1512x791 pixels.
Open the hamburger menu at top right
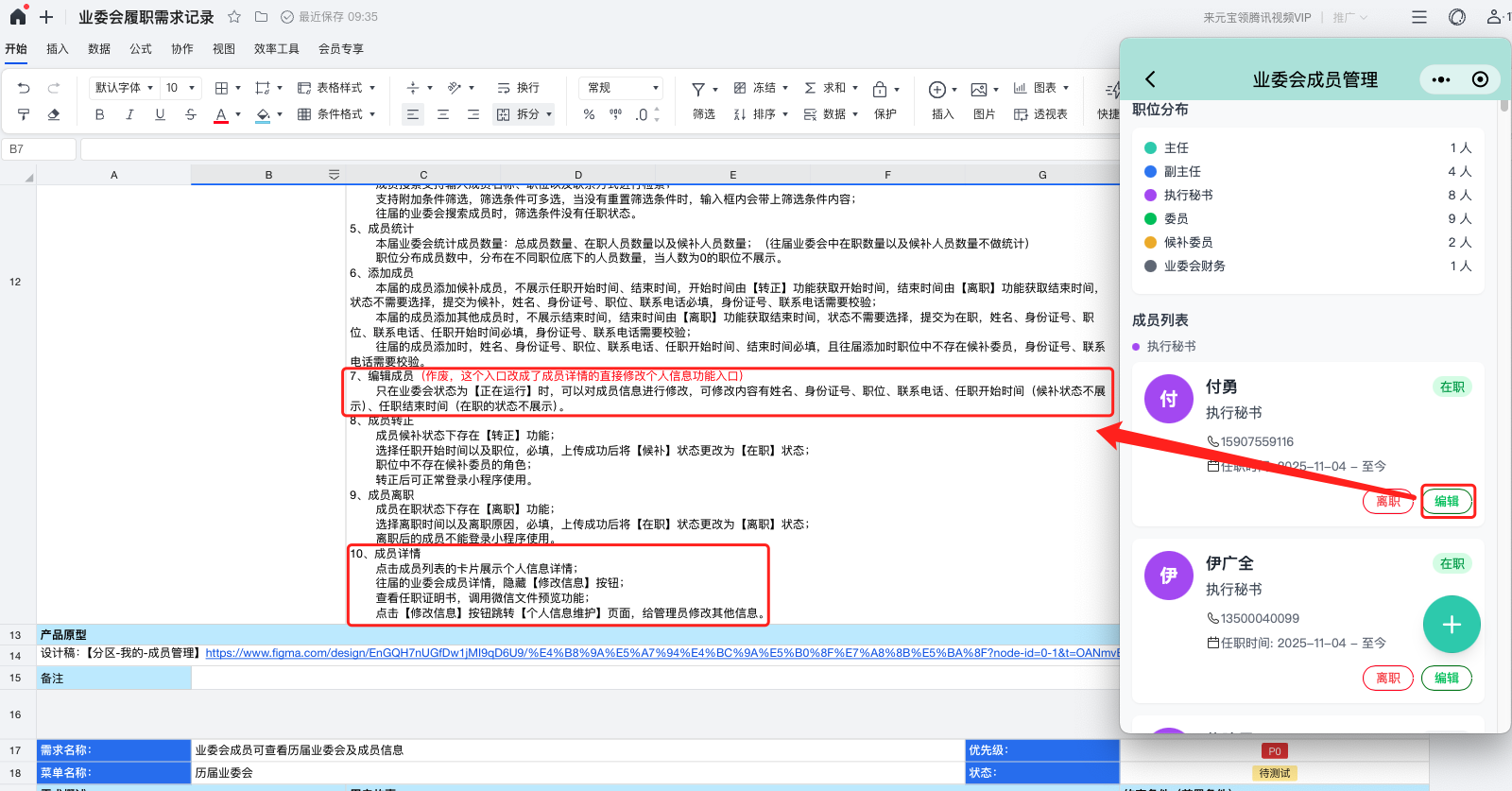pyautogui.click(x=1419, y=17)
